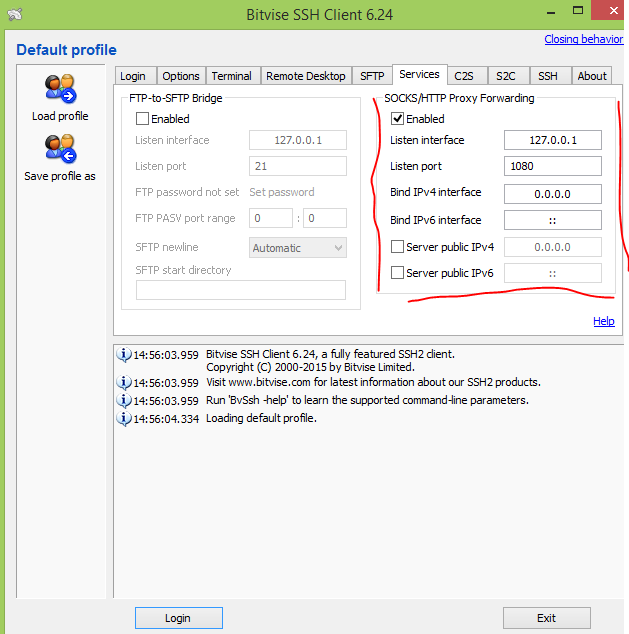Click the Bind IPv4 interface field
The image size is (629, 634).
(x=553, y=194)
